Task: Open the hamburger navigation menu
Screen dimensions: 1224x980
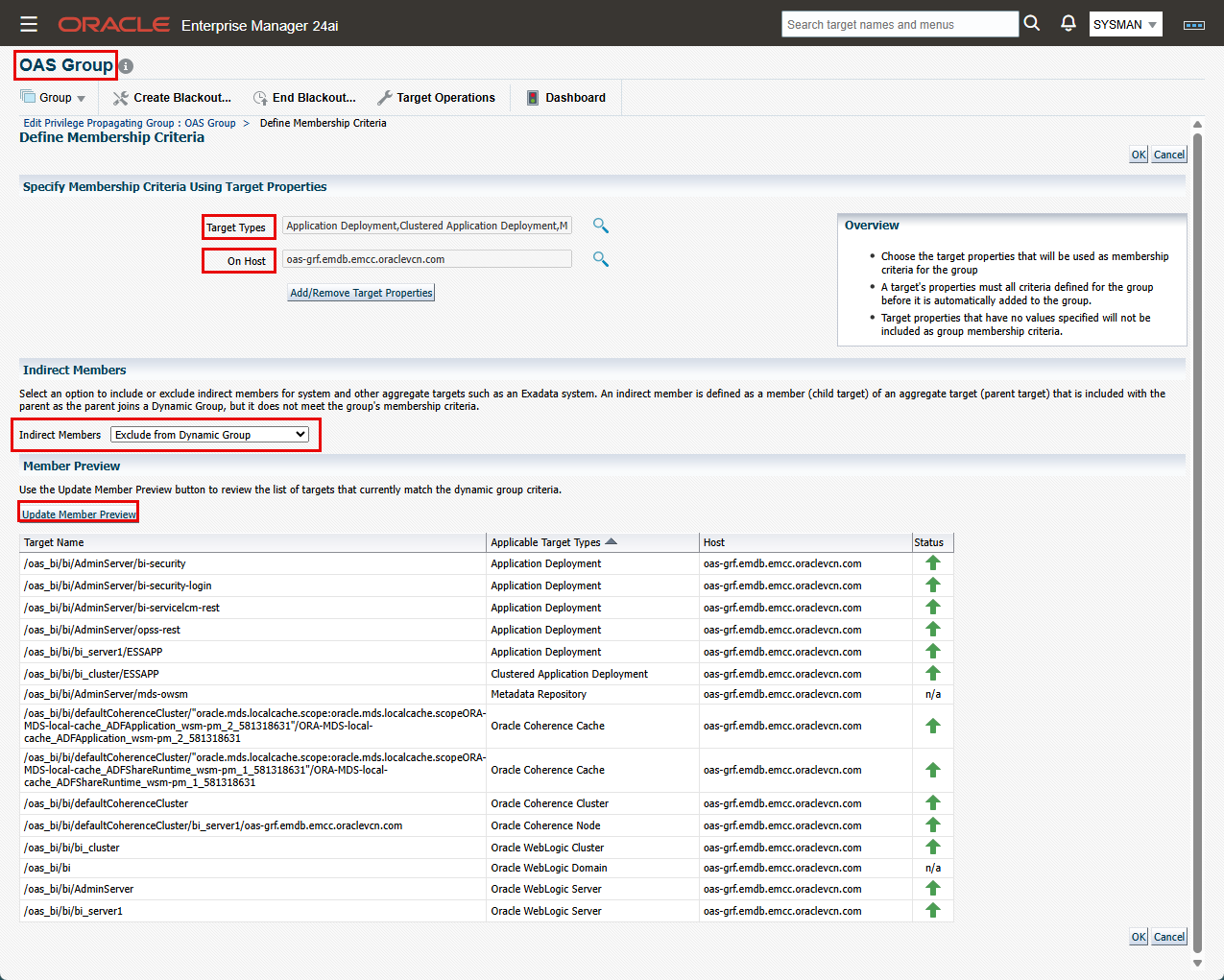Action: click(x=29, y=25)
